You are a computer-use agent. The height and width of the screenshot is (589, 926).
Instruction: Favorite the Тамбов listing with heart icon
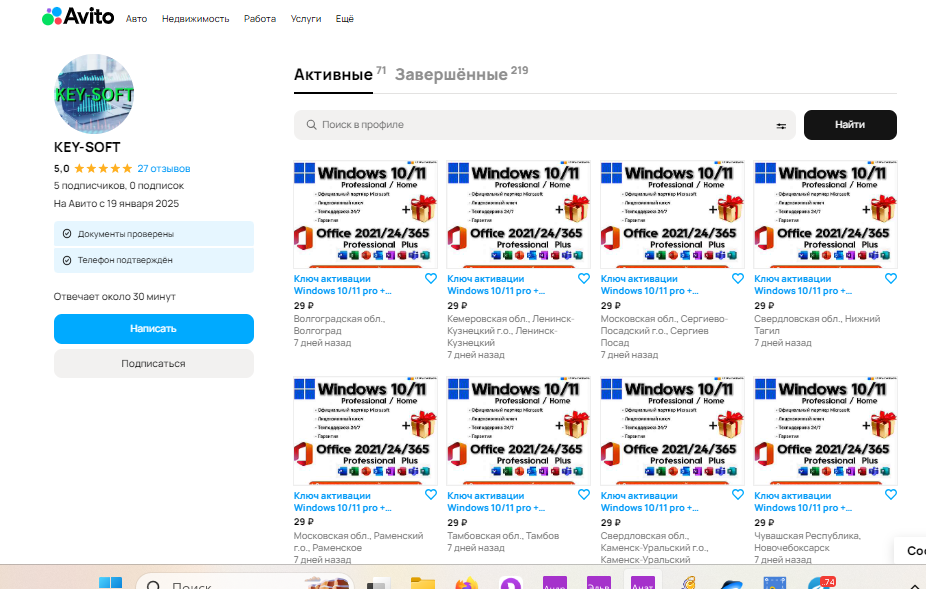pos(583,494)
